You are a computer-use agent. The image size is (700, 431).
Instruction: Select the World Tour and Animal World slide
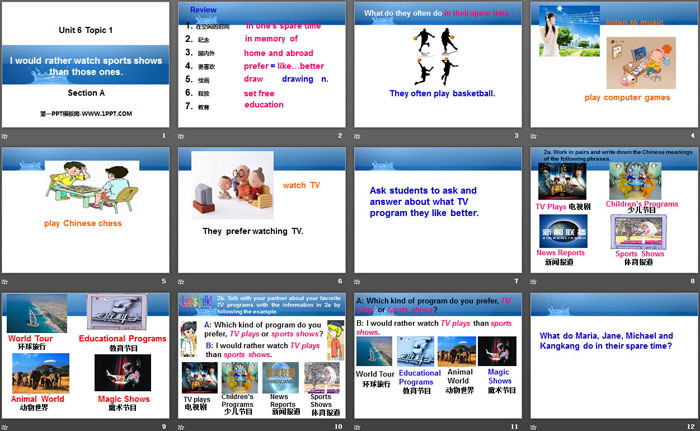(x=85, y=356)
